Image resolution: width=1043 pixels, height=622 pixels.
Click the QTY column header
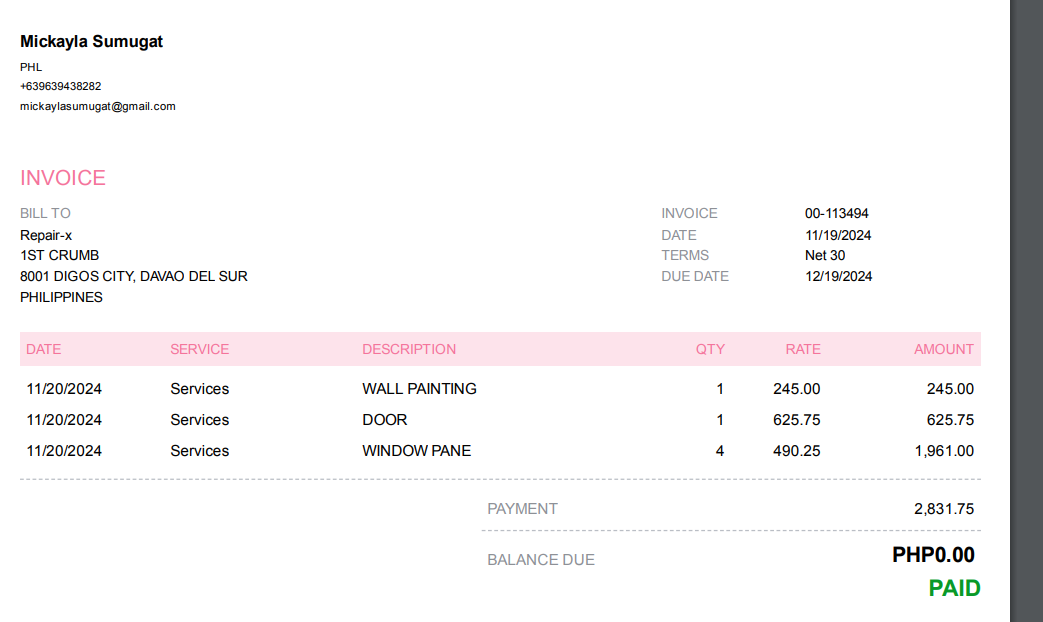click(x=710, y=349)
